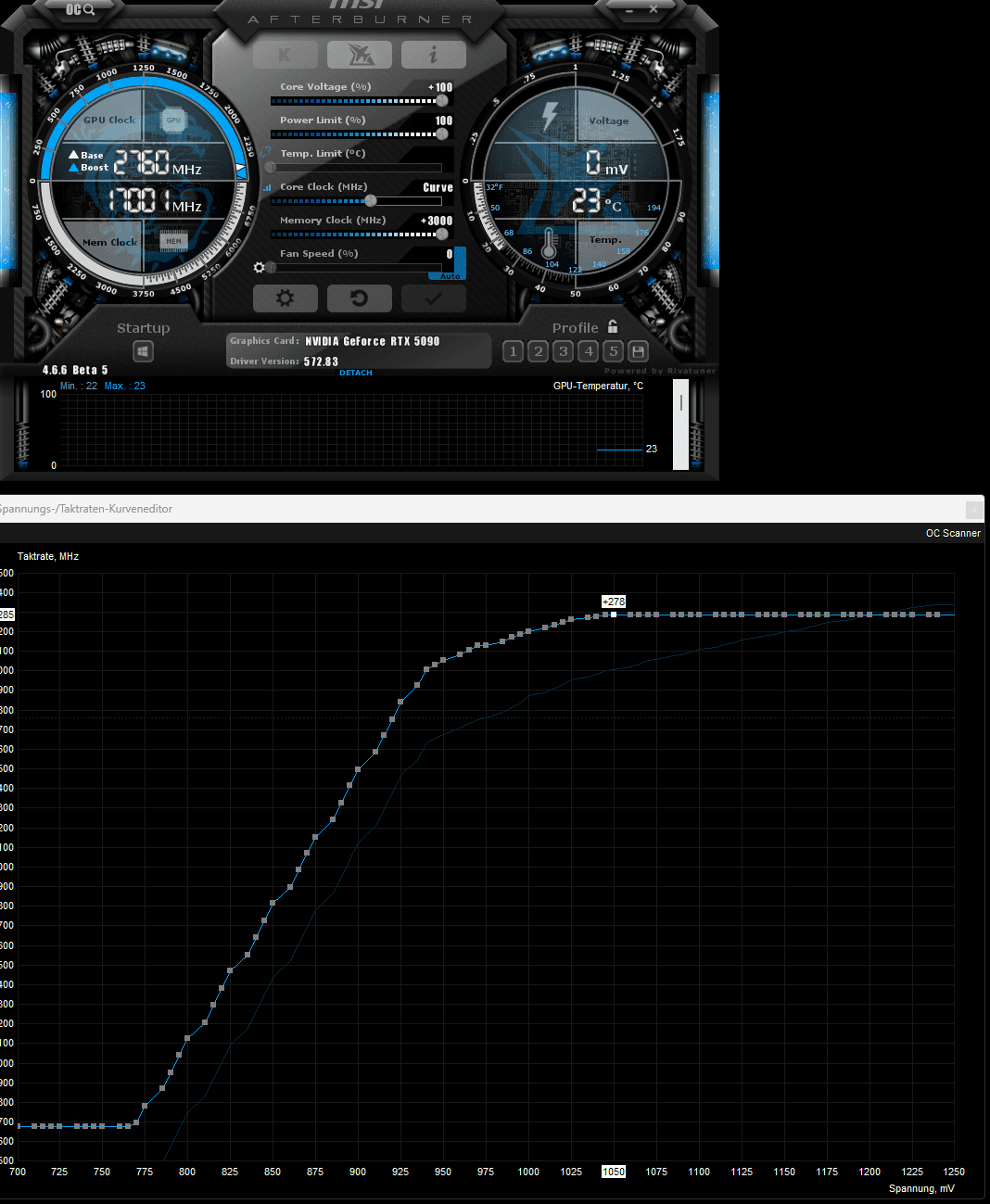This screenshot has height=1204, width=990.
Task: Click driver version '572.83'
Action: [321, 361]
